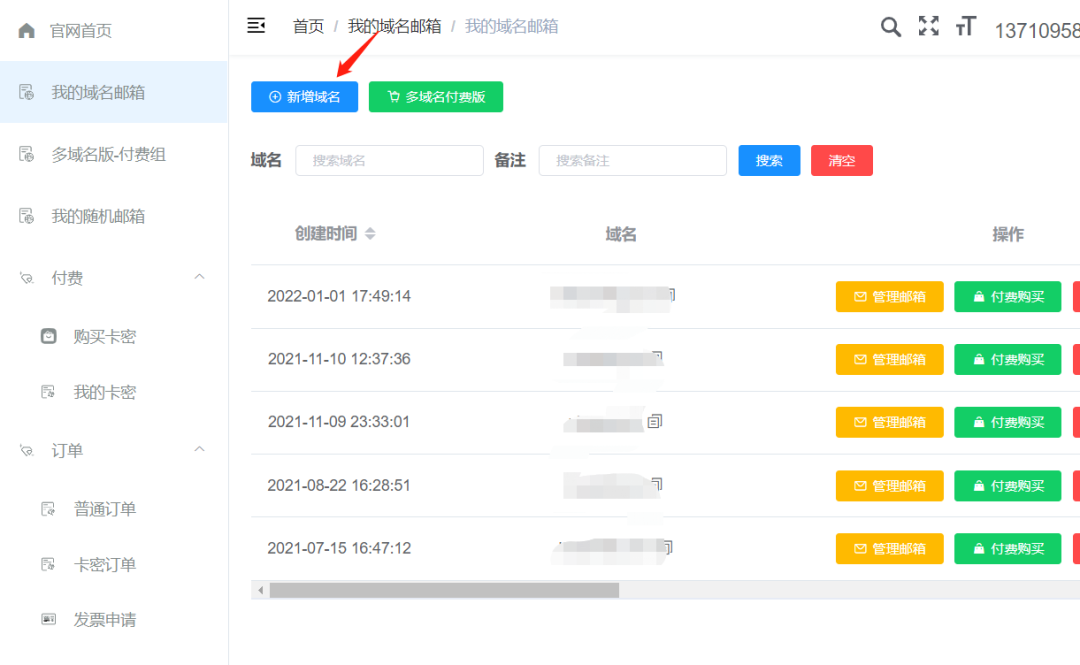
Task: Collapse the sidebar using the hamburger icon
Action: 256,26
